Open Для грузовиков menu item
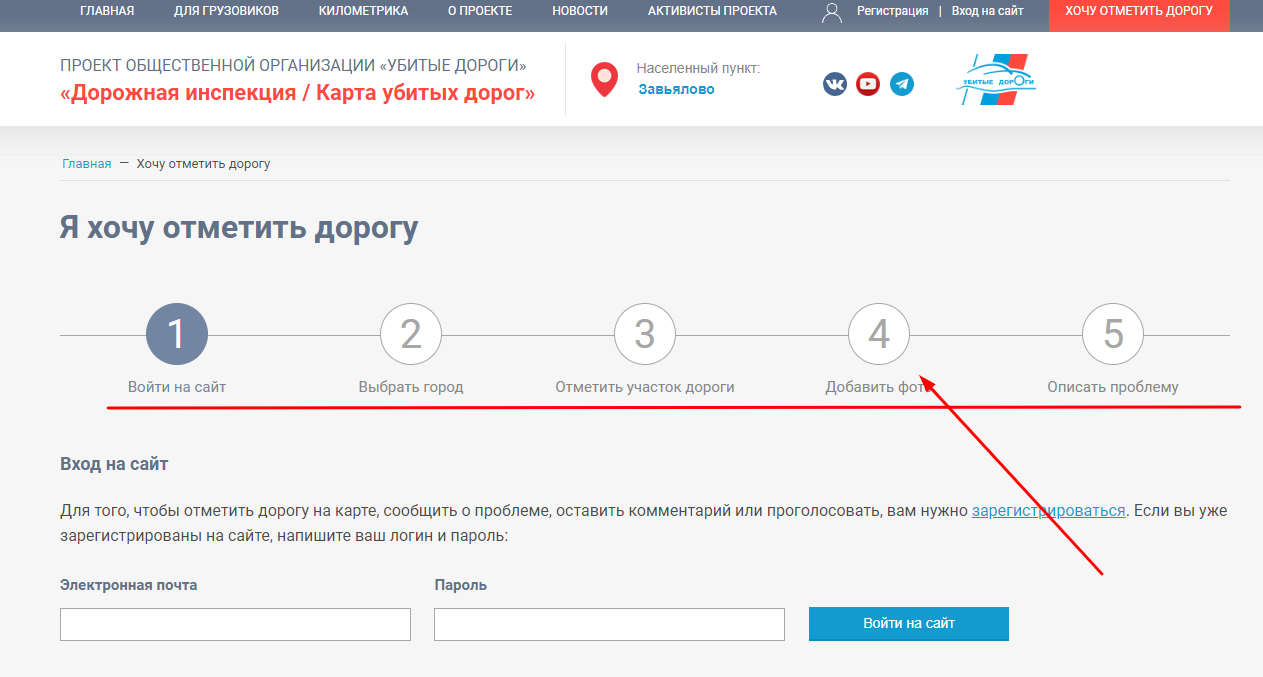The width and height of the screenshot is (1263, 677). pos(226,11)
